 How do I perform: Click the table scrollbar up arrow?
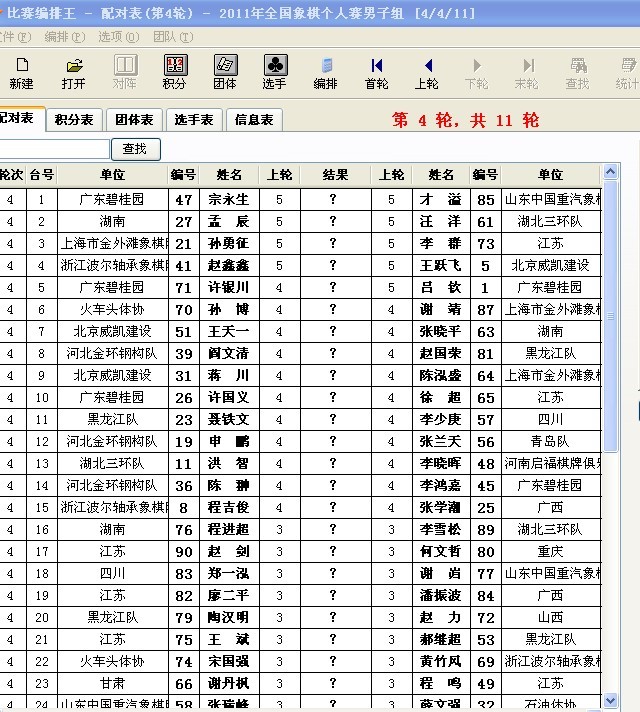[x=610, y=172]
